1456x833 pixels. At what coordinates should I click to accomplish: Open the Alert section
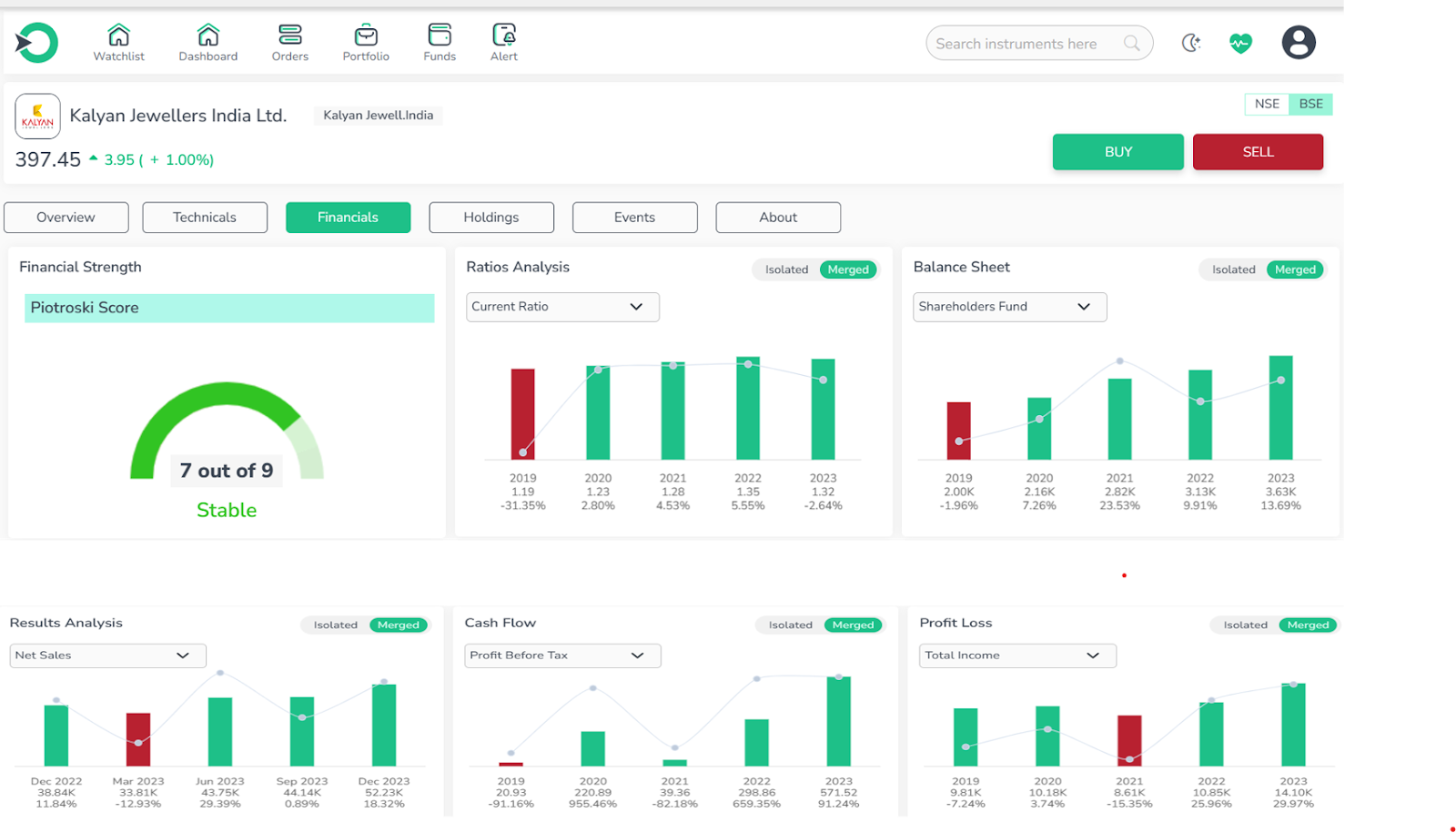pos(503,43)
